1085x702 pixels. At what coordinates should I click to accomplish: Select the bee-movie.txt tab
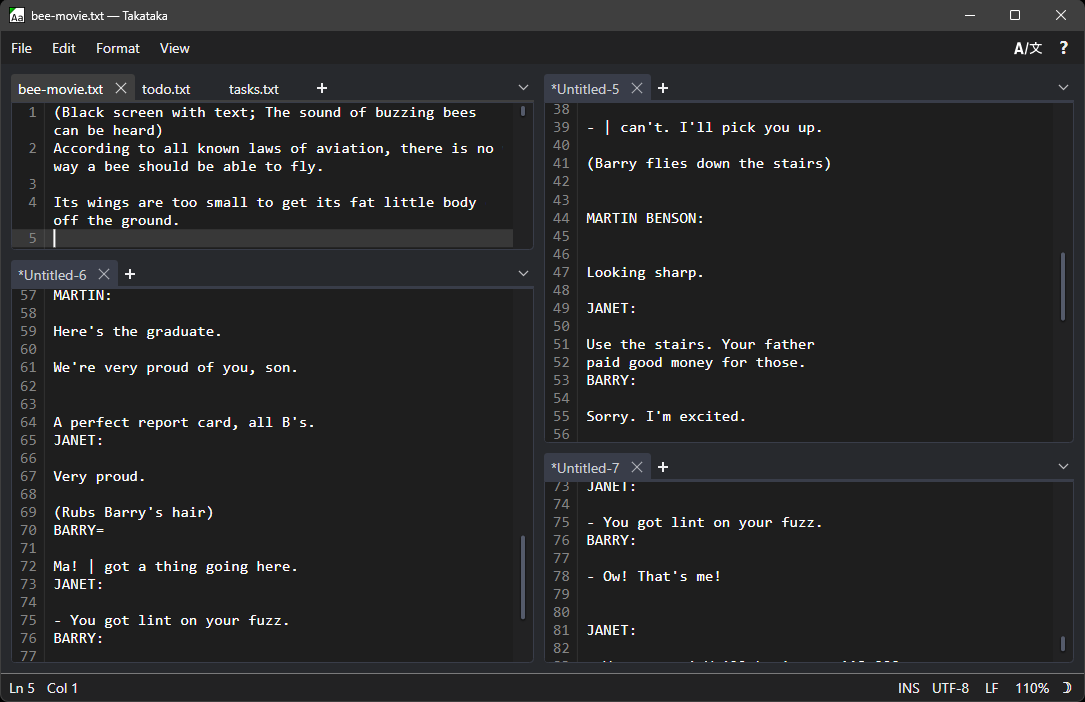click(61, 89)
